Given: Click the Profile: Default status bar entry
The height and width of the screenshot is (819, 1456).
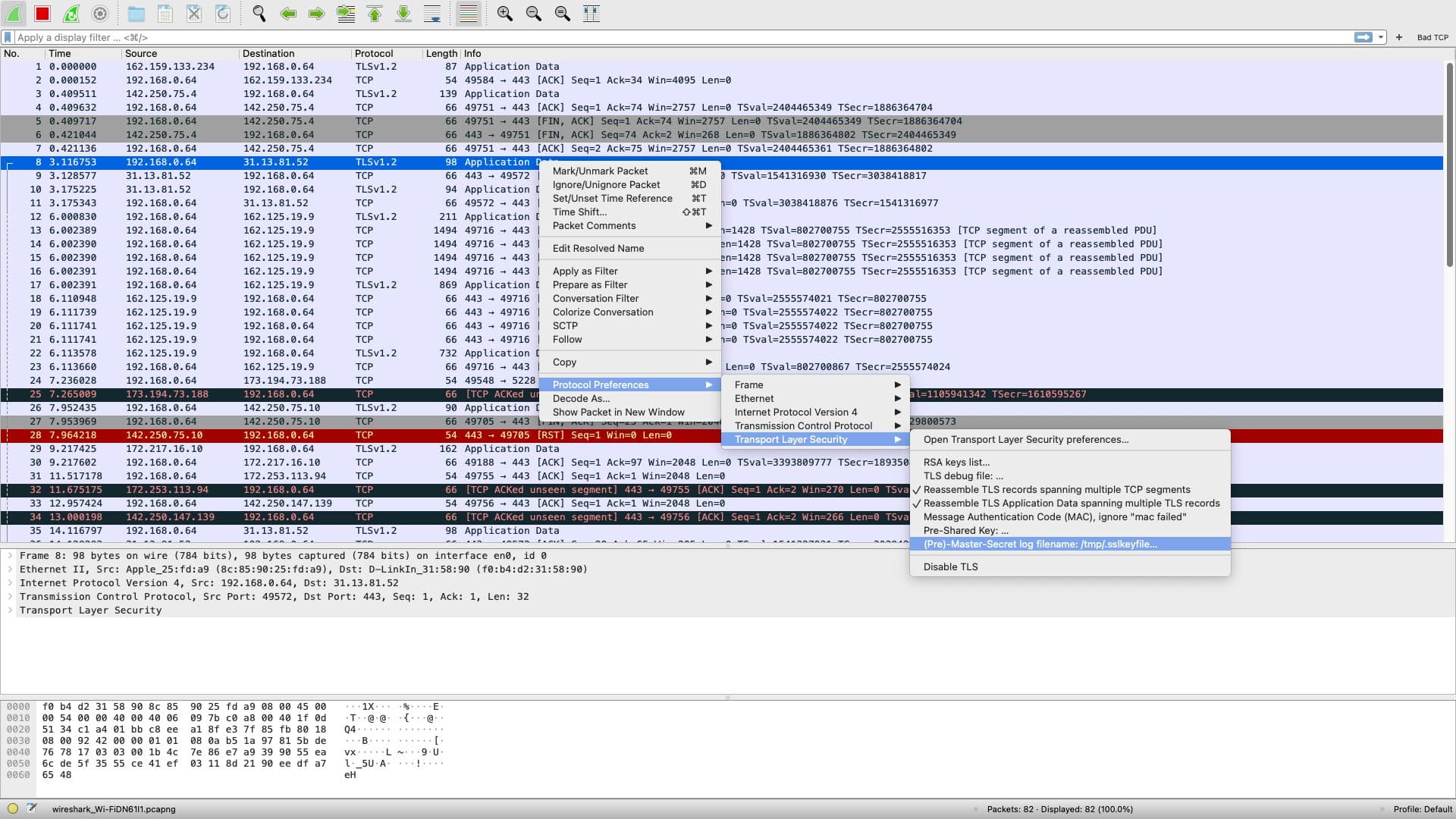Looking at the screenshot, I should click(1423, 809).
